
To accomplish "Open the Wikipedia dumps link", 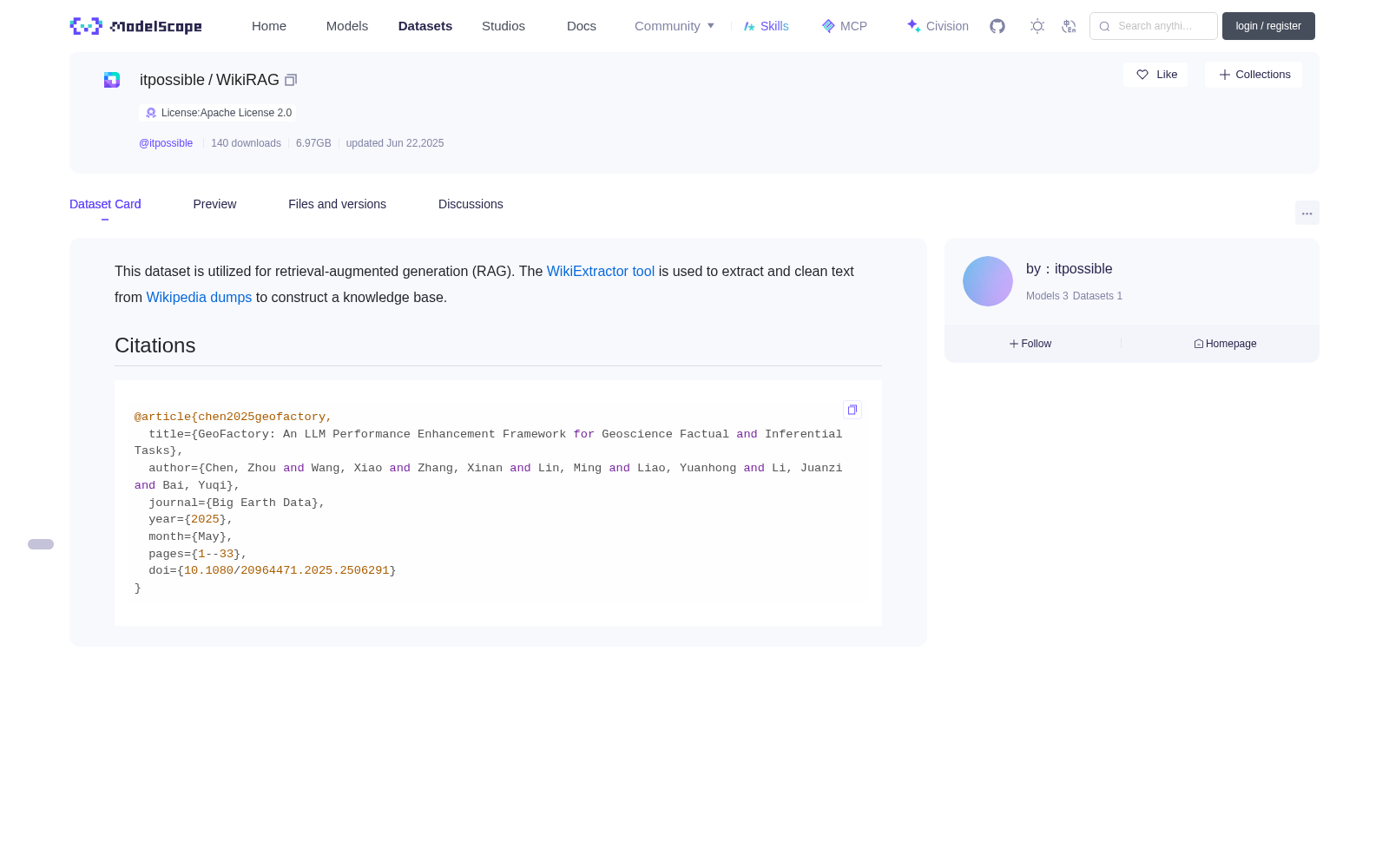I will pyautogui.click(x=199, y=297).
